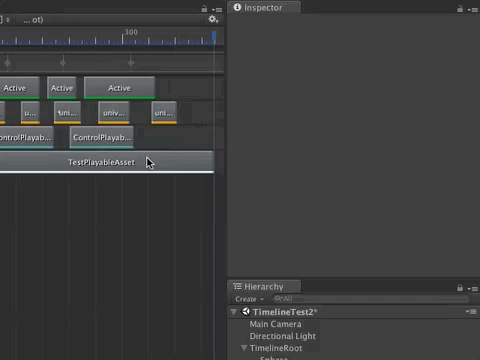Click the magnifier icon in Hierarchy search
This screenshot has height=360, width=480.
coord(278,299)
